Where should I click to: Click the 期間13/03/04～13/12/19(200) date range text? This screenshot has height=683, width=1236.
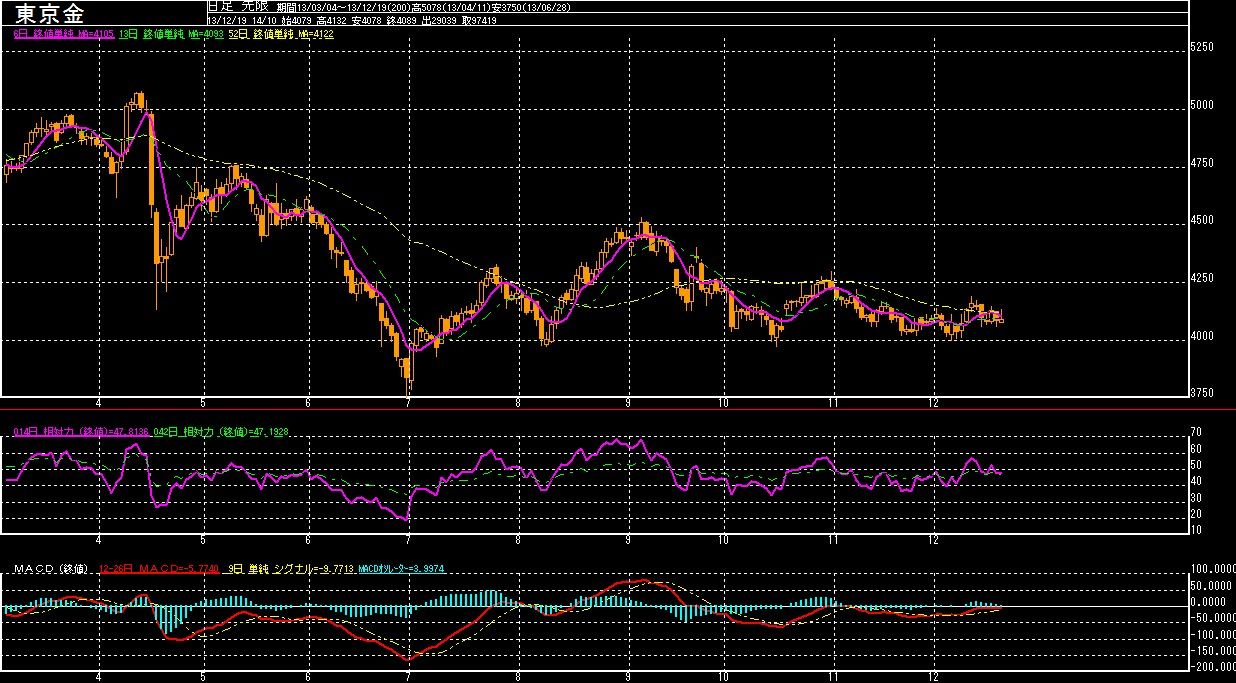344,7
